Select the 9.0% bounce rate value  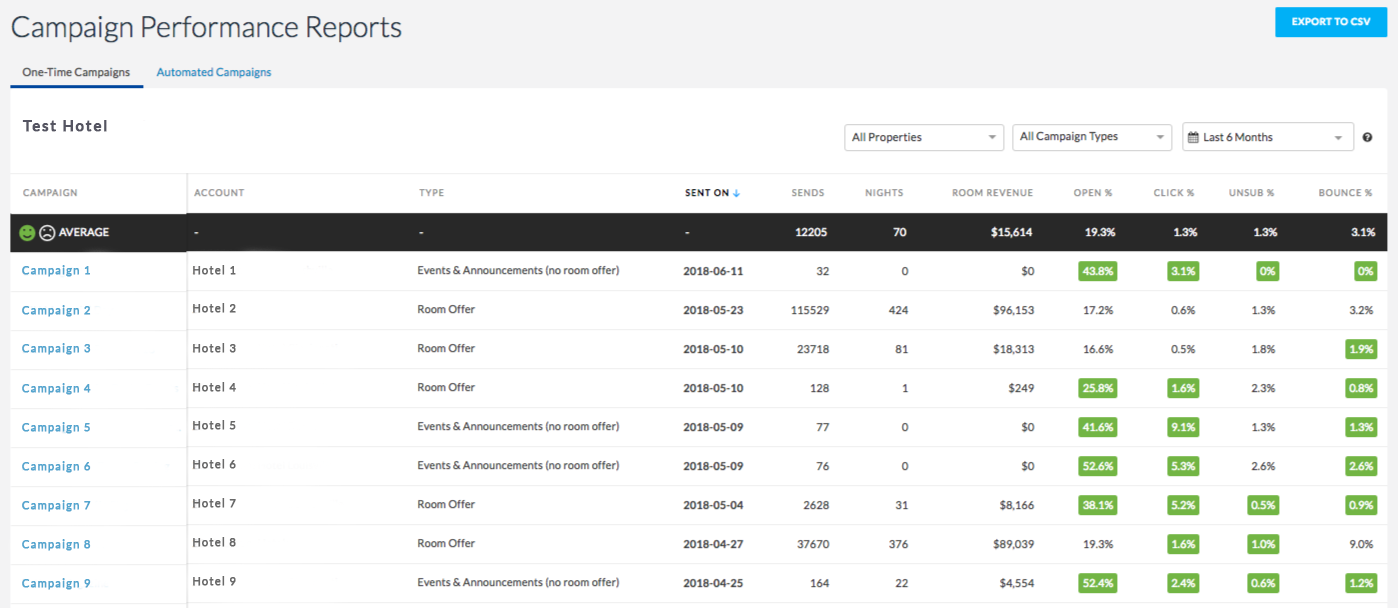coord(1361,544)
